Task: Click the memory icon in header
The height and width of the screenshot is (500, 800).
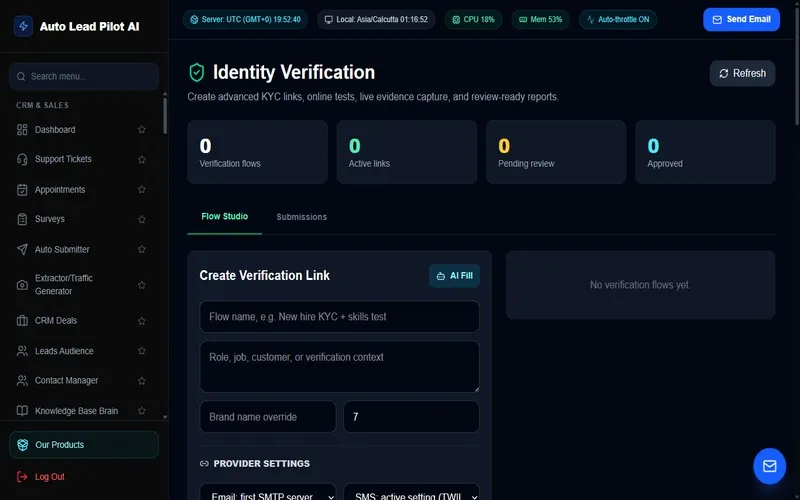Action: (523, 19)
